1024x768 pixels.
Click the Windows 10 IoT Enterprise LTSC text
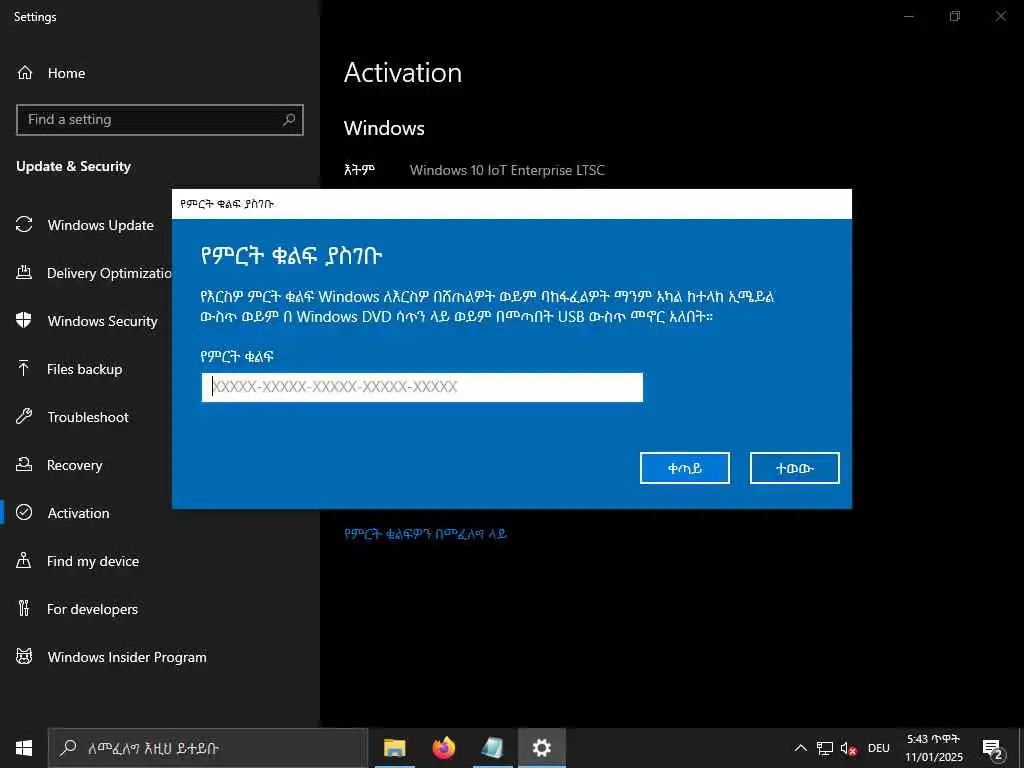(507, 170)
